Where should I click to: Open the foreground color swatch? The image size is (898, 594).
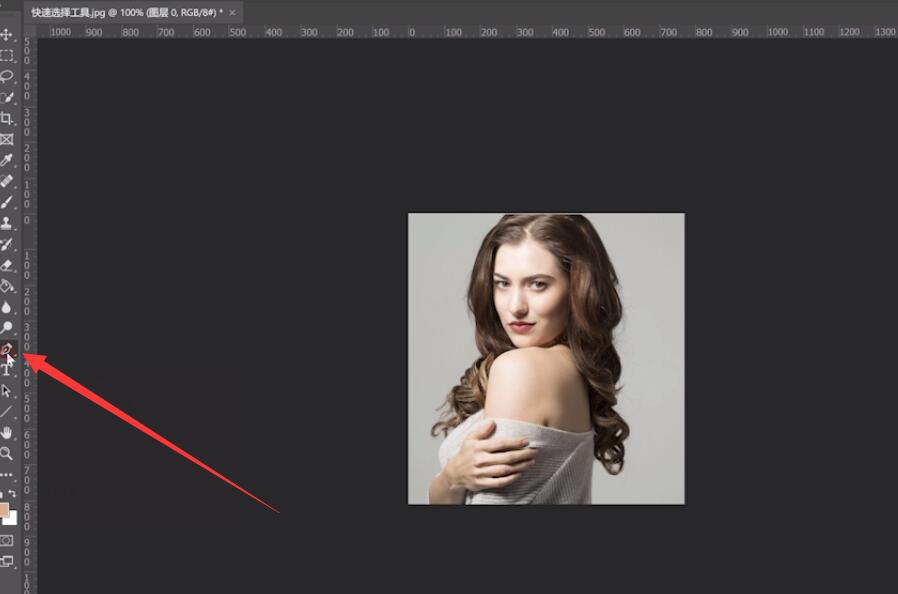coord(4,510)
